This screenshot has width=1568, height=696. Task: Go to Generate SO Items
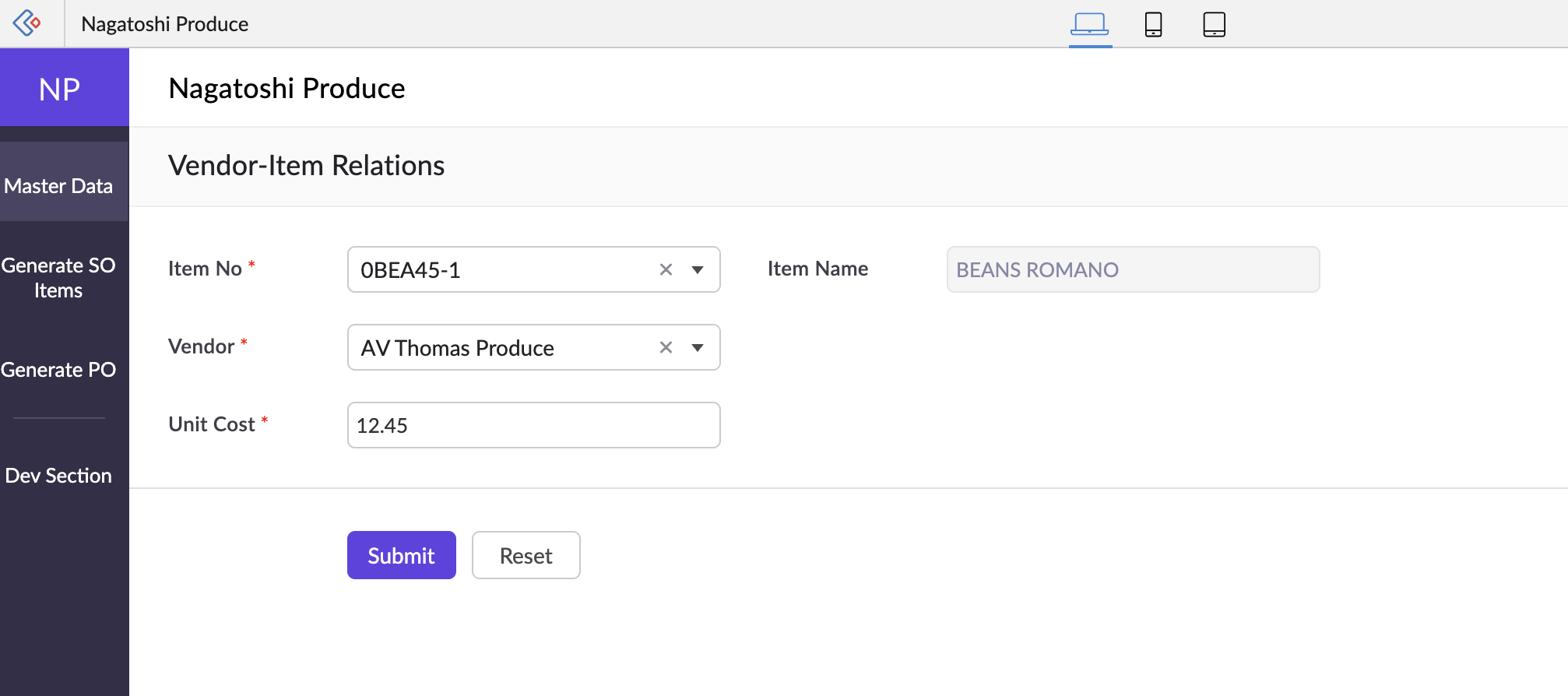(59, 278)
